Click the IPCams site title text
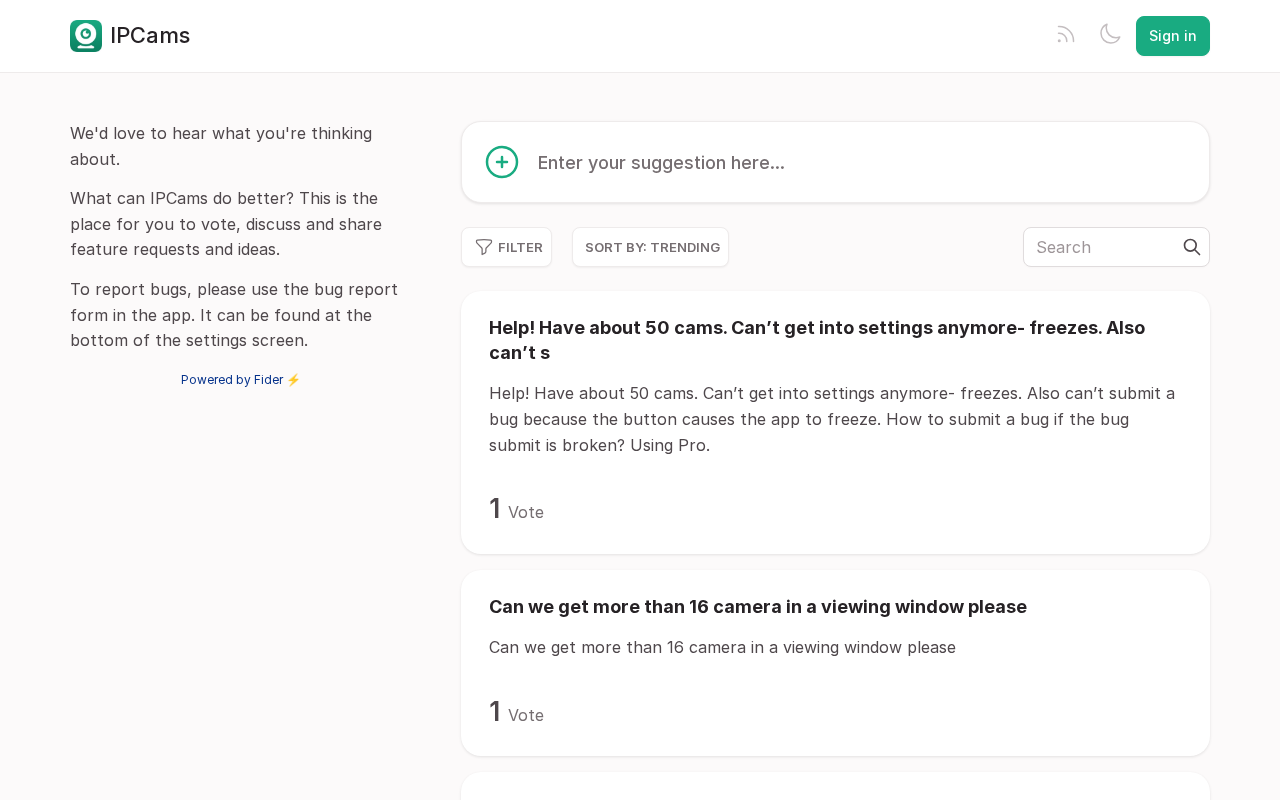The height and width of the screenshot is (800, 1280). (150, 36)
